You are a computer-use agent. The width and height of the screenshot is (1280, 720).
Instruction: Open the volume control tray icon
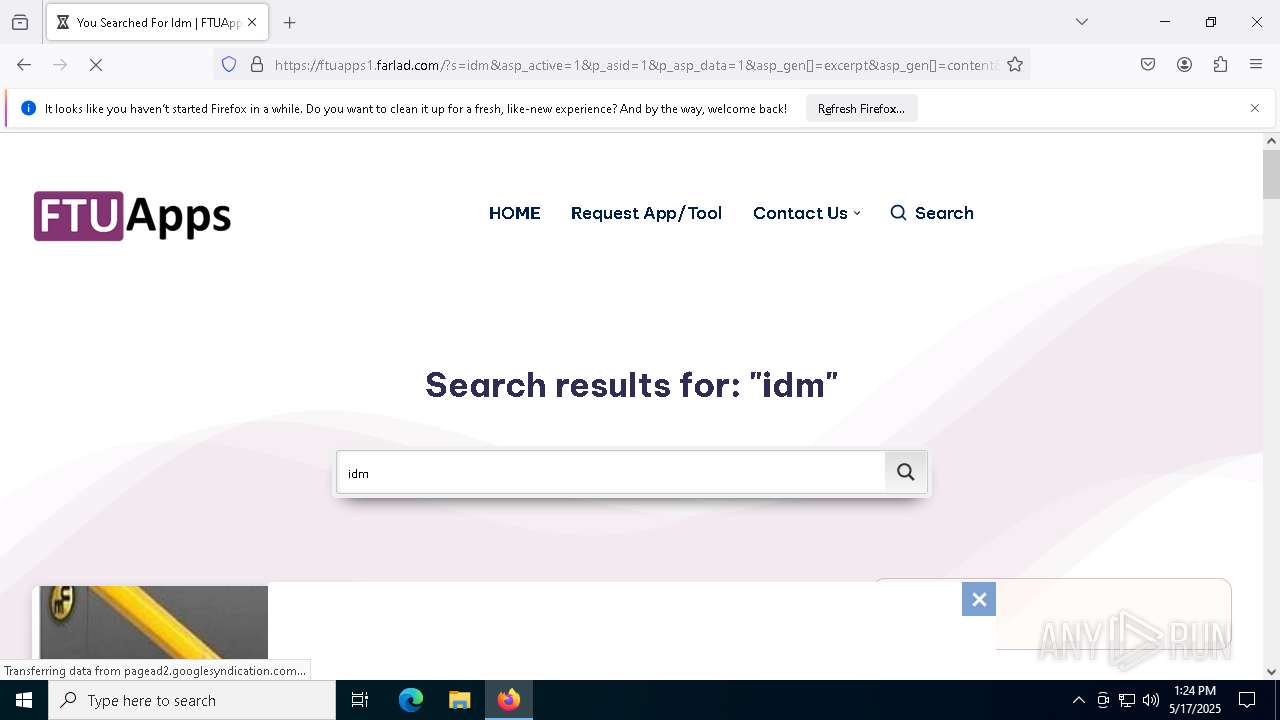[1151, 700]
